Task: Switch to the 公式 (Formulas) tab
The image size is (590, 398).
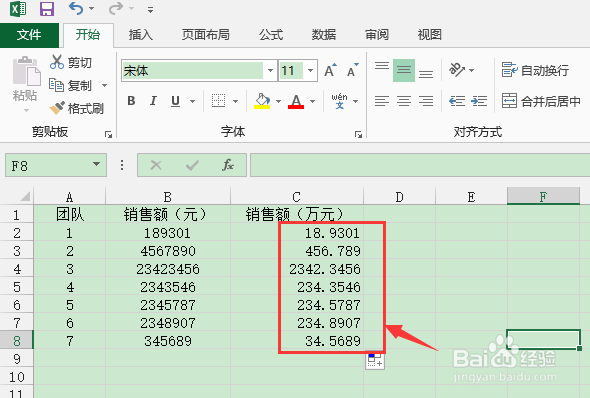Action: tap(271, 35)
